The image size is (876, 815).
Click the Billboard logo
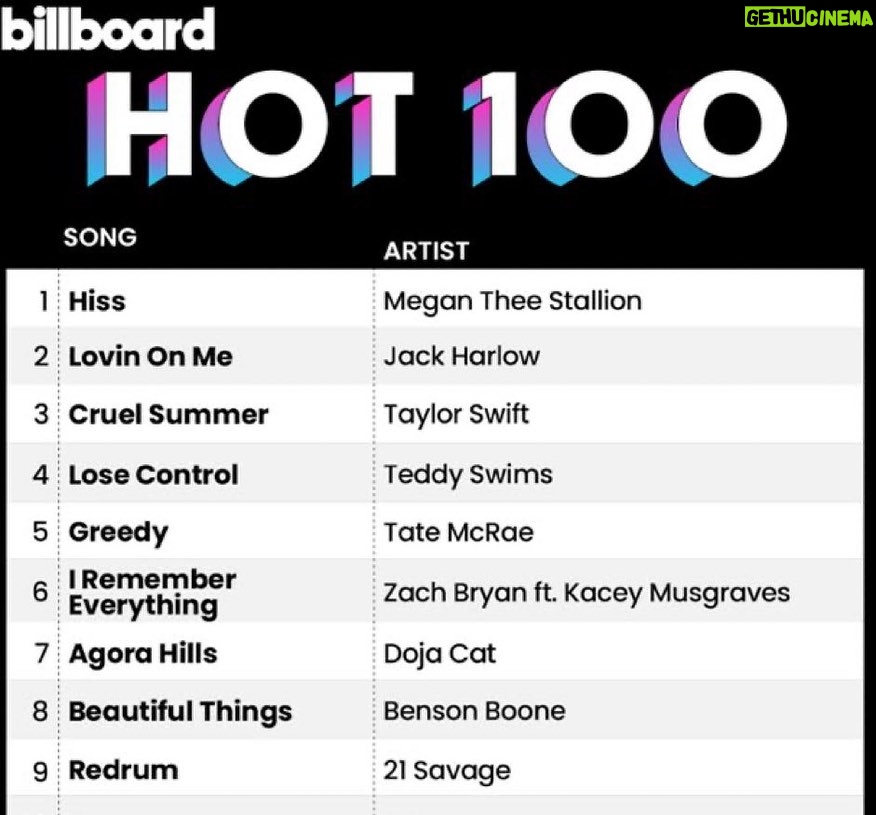point(108,29)
